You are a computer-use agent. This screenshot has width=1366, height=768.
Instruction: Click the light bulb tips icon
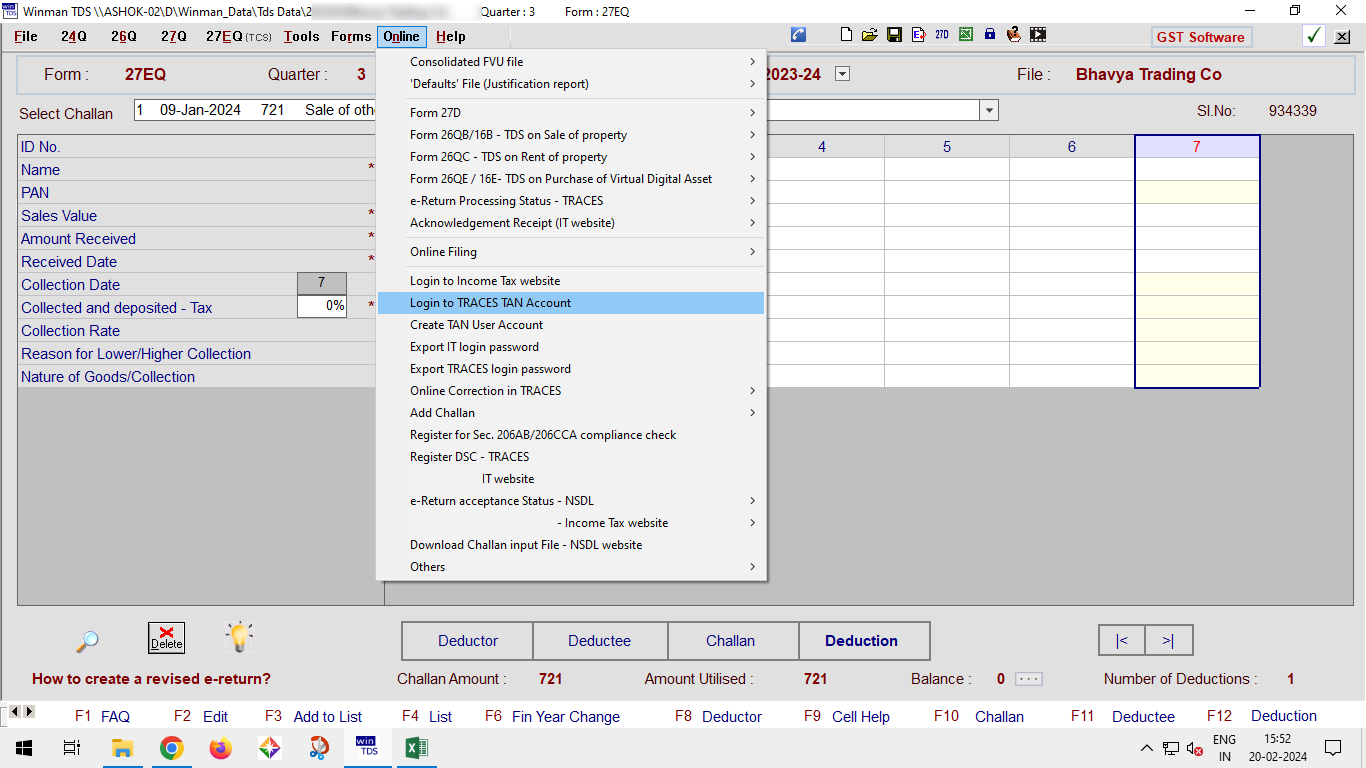point(239,637)
